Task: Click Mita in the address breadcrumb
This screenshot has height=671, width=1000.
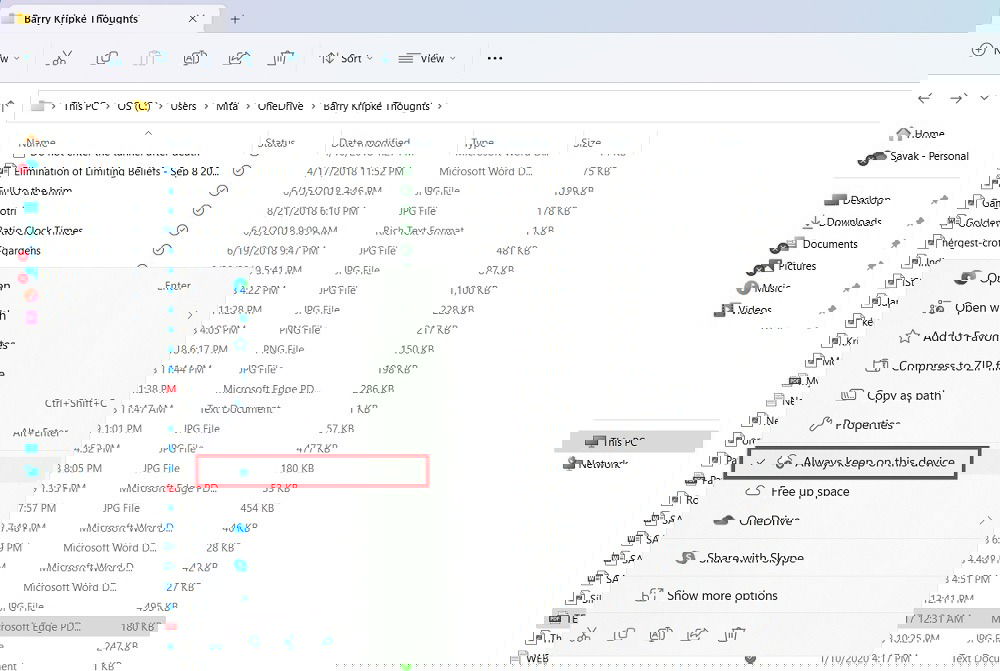Action: [226, 106]
